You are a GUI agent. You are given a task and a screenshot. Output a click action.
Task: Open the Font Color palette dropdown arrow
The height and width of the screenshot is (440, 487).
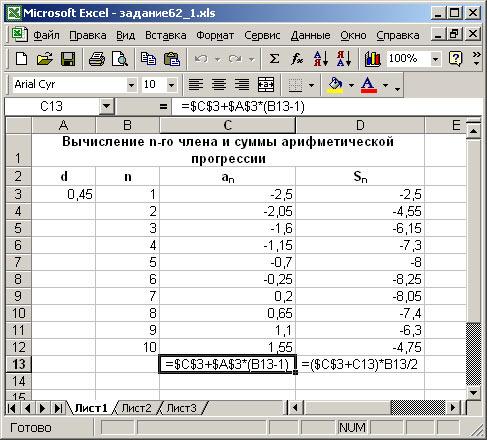click(385, 85)
